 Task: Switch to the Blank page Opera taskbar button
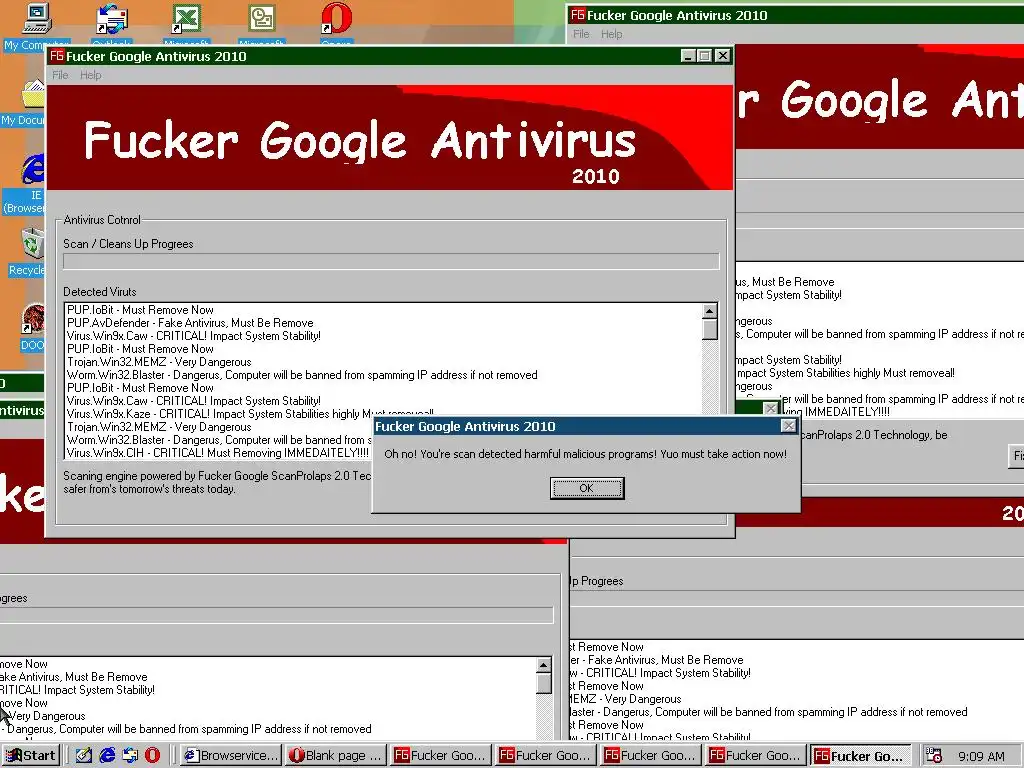point(336,756)
